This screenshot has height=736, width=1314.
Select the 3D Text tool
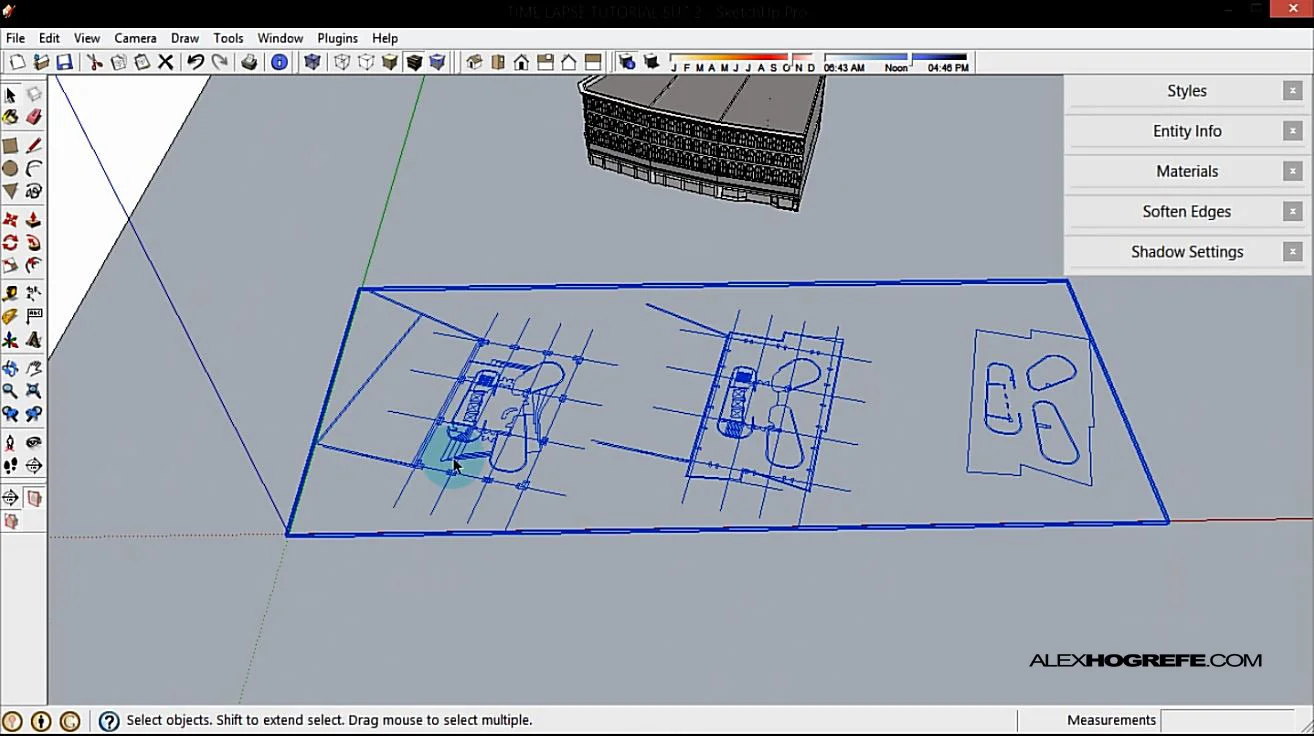34,339
